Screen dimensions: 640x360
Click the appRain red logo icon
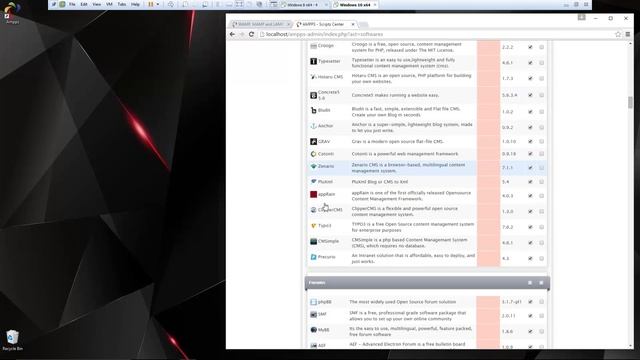(x=313, y=194)
